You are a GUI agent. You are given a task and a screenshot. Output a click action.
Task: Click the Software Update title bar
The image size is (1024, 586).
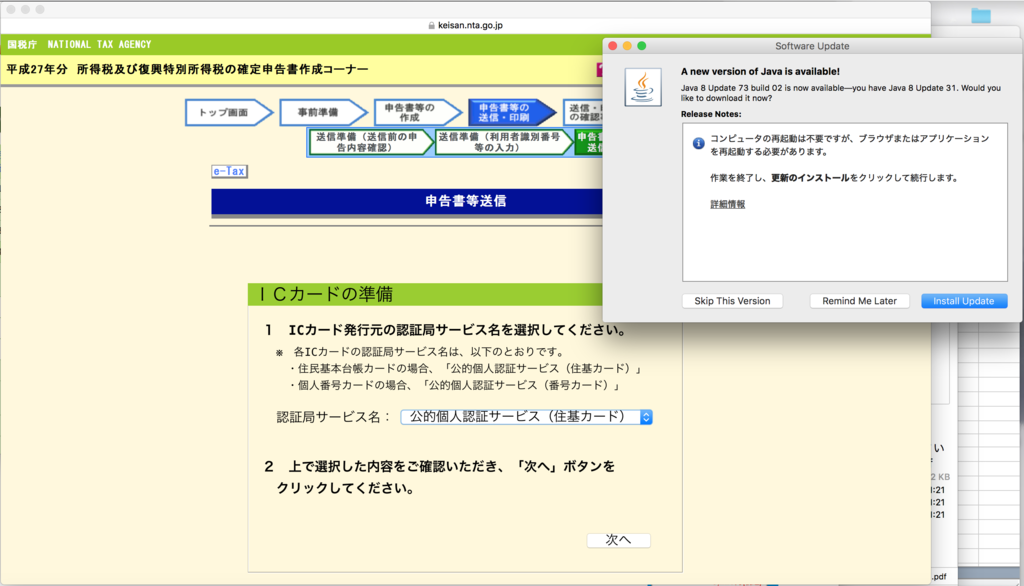812,46
